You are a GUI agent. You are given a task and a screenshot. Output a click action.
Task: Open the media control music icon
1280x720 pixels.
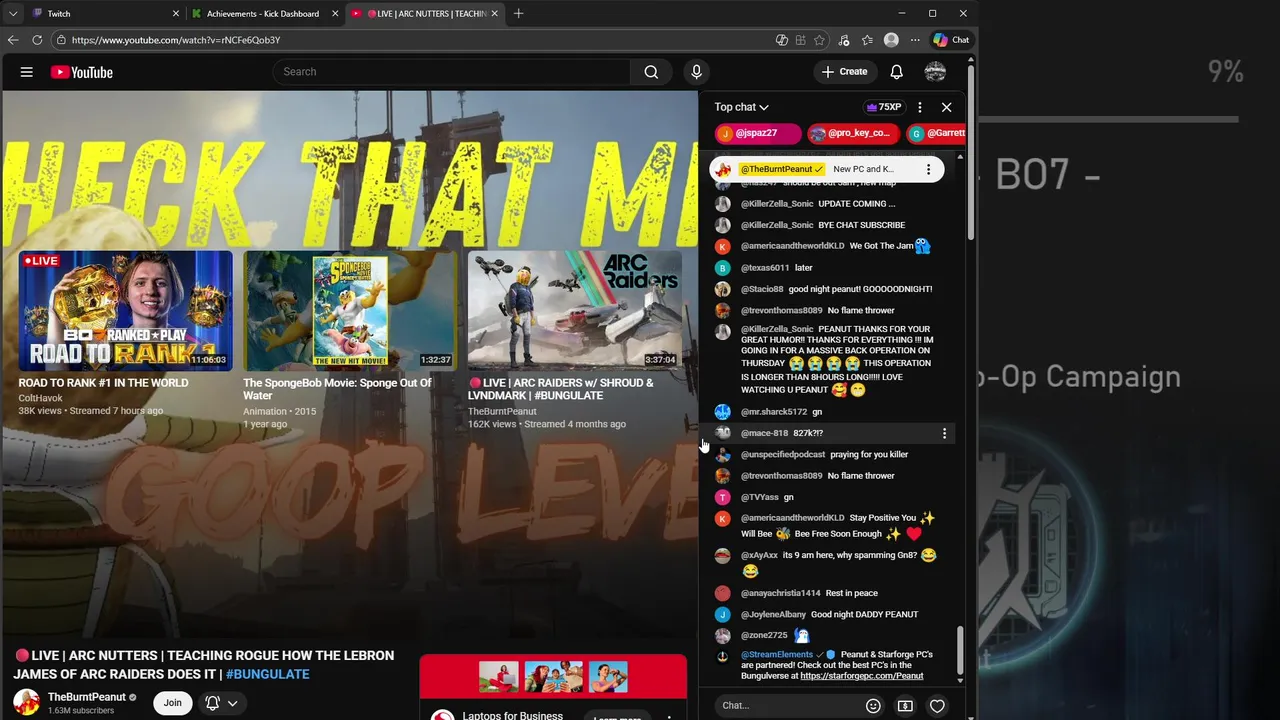(x=844, y=40)
